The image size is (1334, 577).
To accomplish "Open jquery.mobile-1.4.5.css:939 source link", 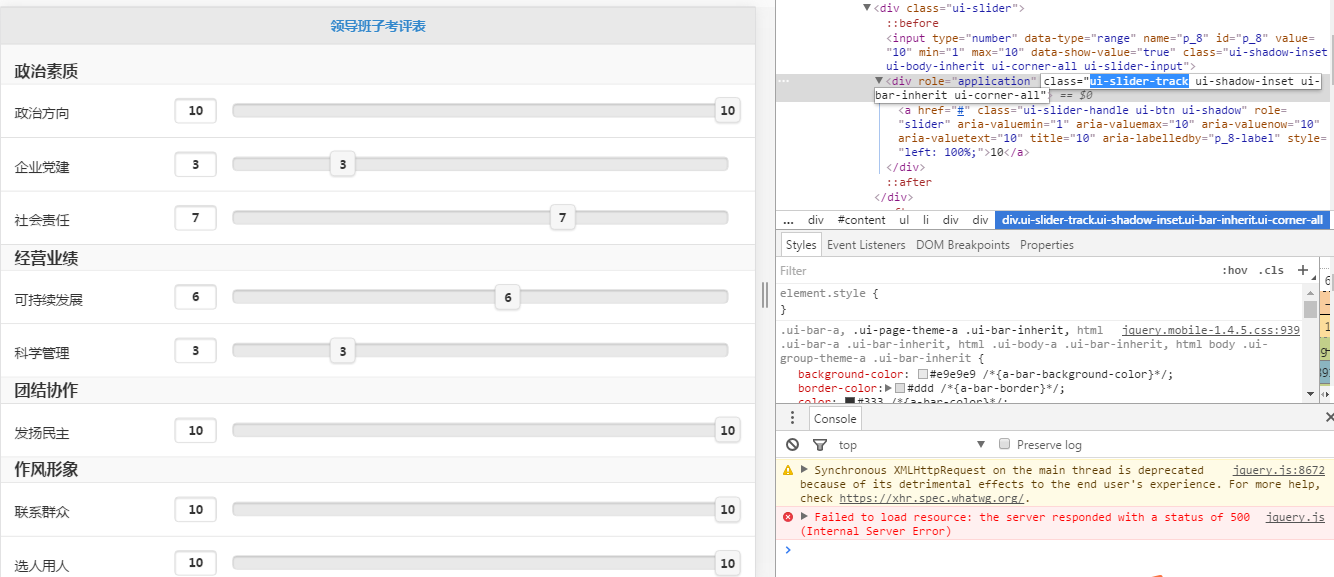I will [1211, 330].
